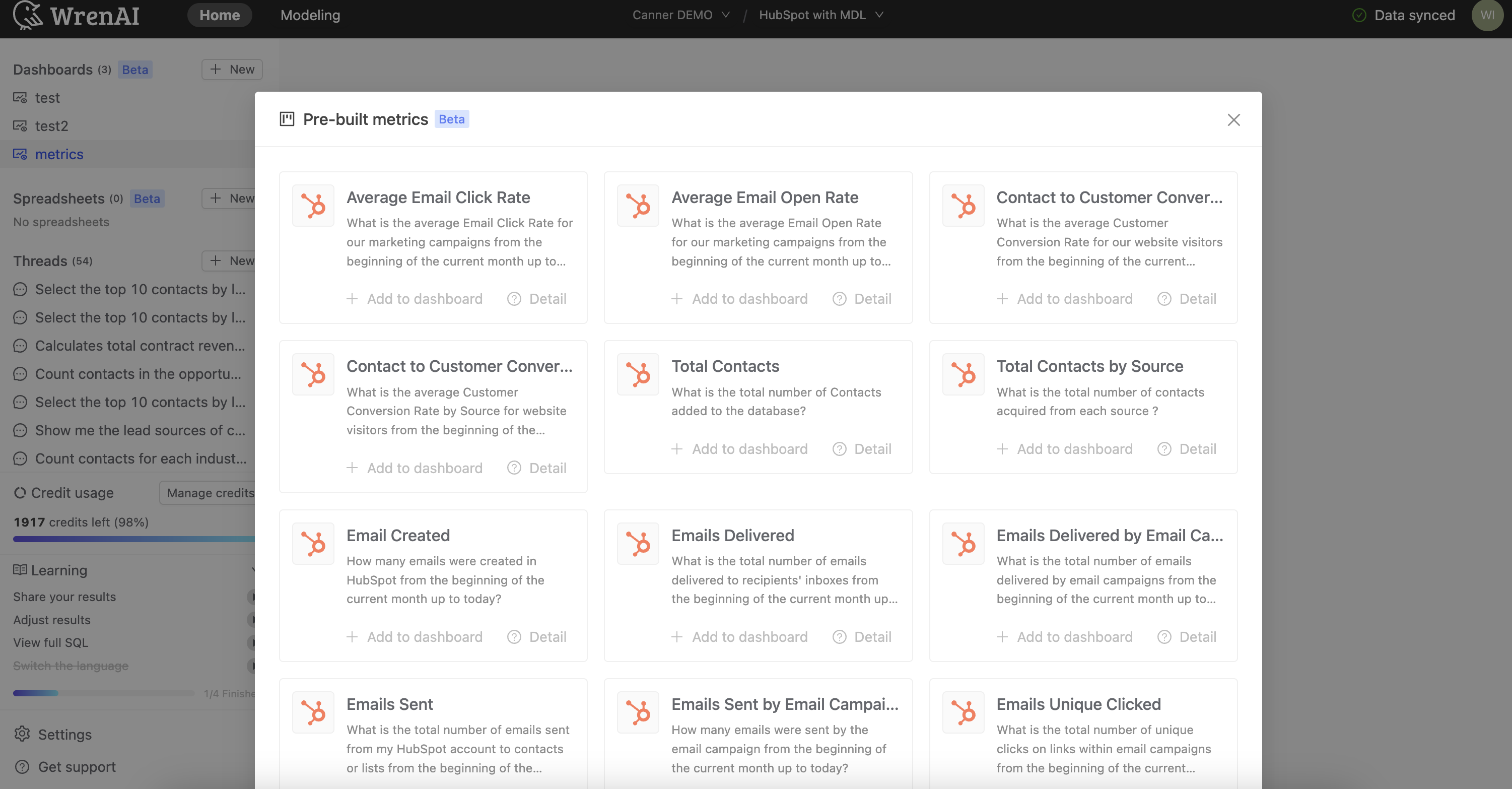Click the WrenAI logo
The image size is (1512, 789).
coord(76,15)
